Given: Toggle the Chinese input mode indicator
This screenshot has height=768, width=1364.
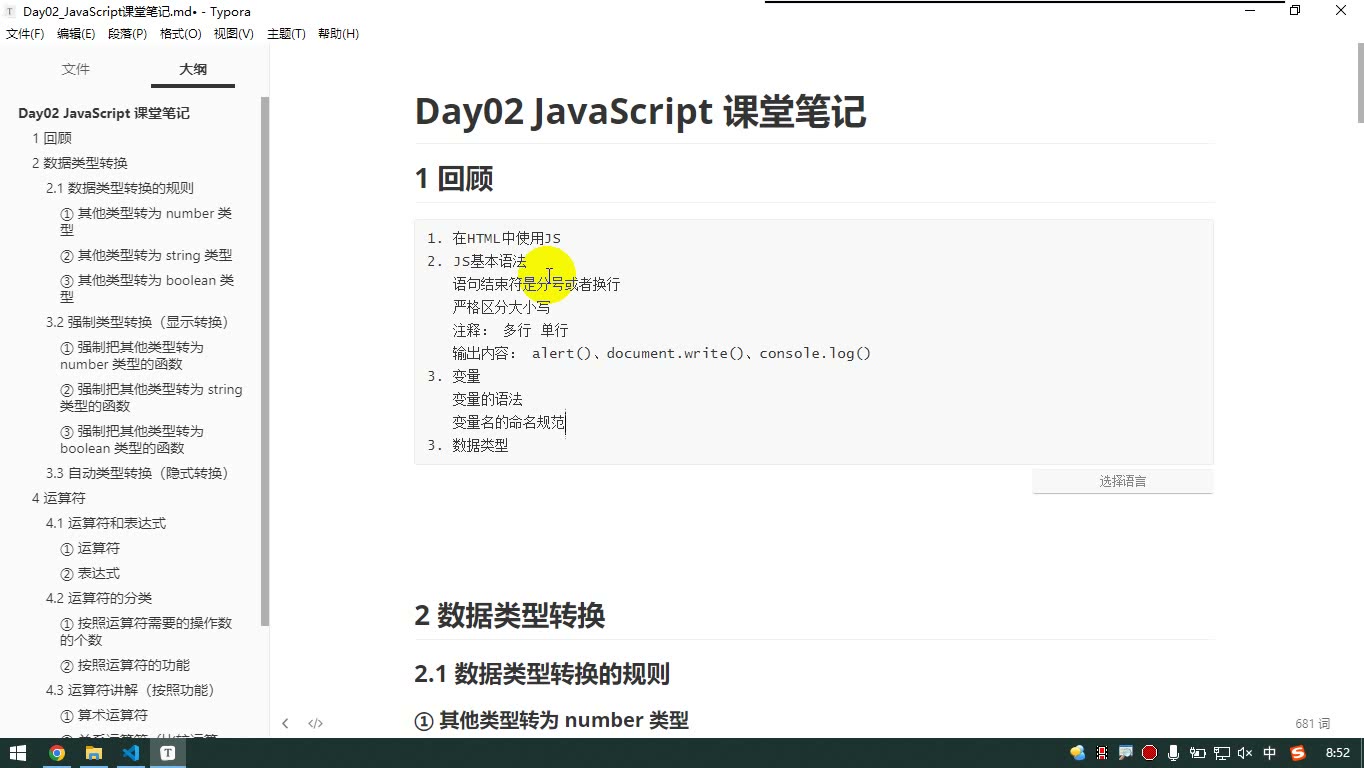Looking at the screenshot, I should click(x=1270, y=753).
